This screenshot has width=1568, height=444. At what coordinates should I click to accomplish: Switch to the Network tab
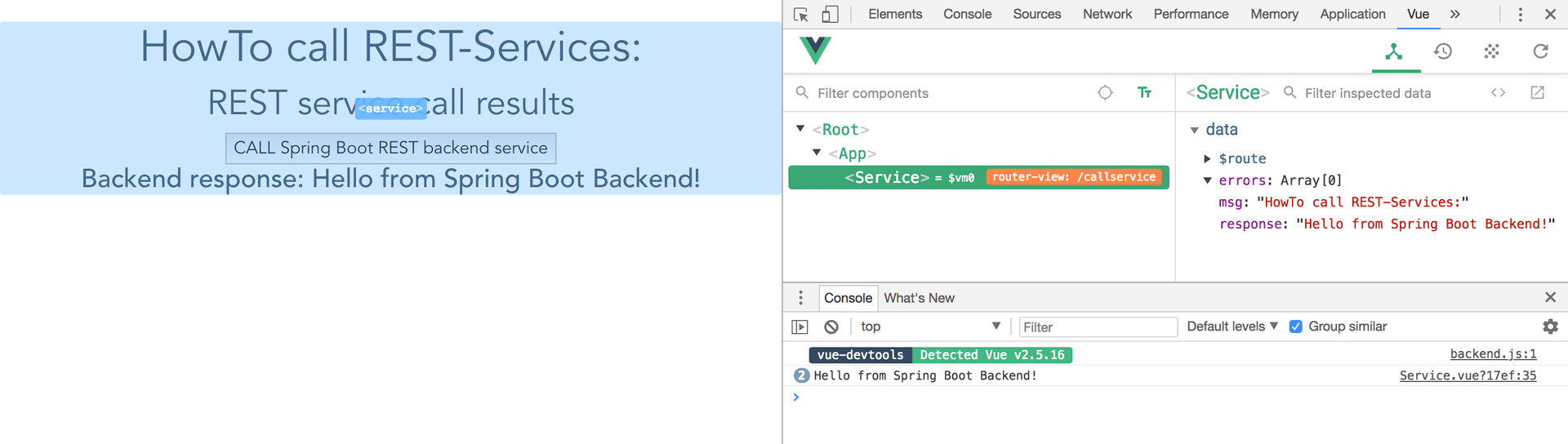pyautogui.click(x=1107, y=14)
